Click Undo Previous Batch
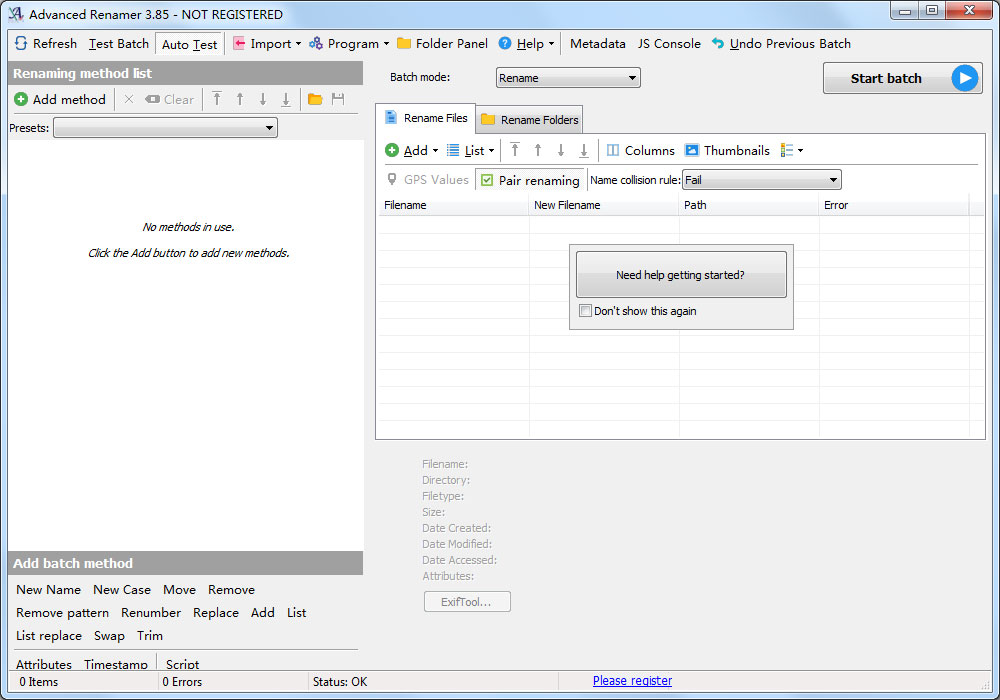Screen dimensions: 1000x700 pos(781,43)
